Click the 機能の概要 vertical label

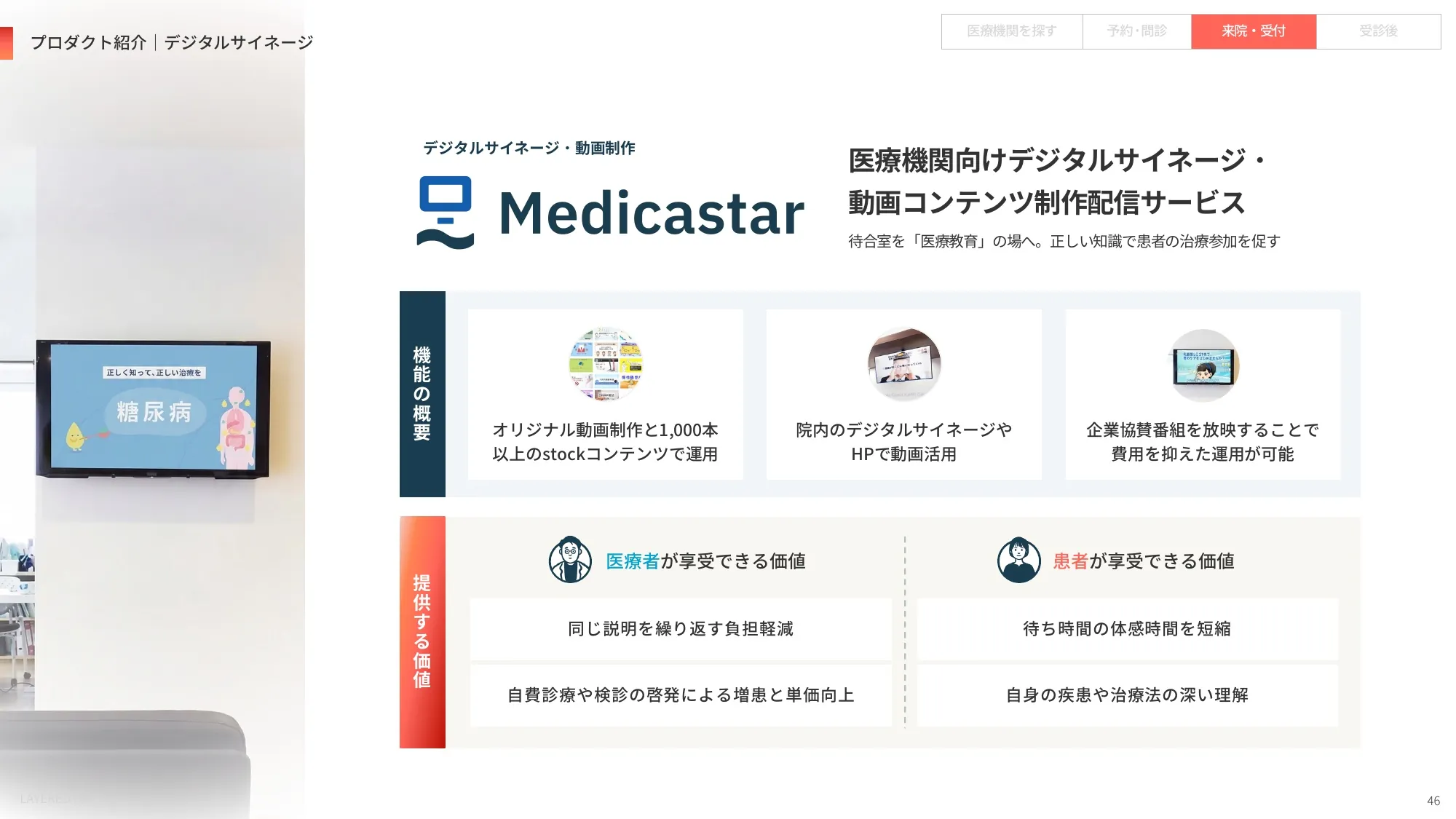coord(422,394)
